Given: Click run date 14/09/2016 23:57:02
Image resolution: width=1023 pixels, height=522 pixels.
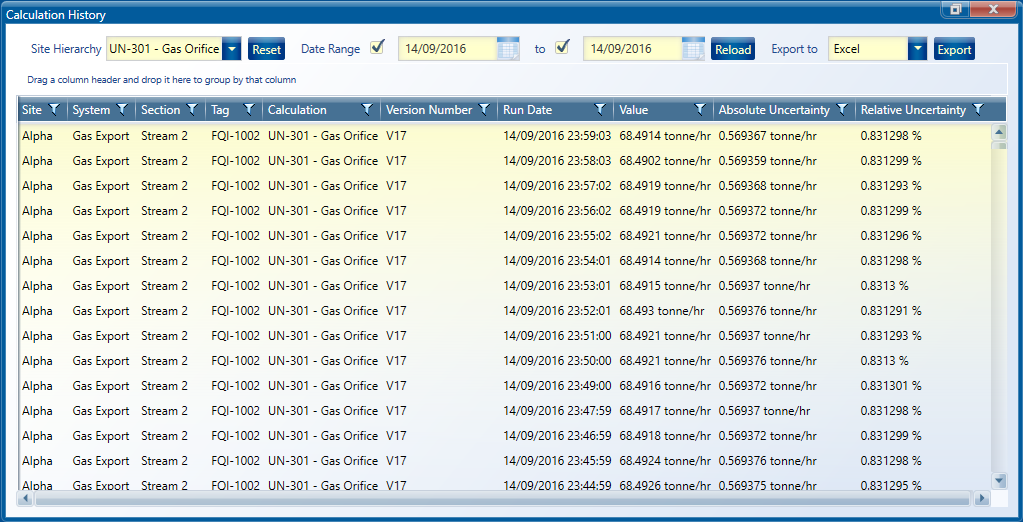Looking at the screenshot, I should click(x=557, y=186).
